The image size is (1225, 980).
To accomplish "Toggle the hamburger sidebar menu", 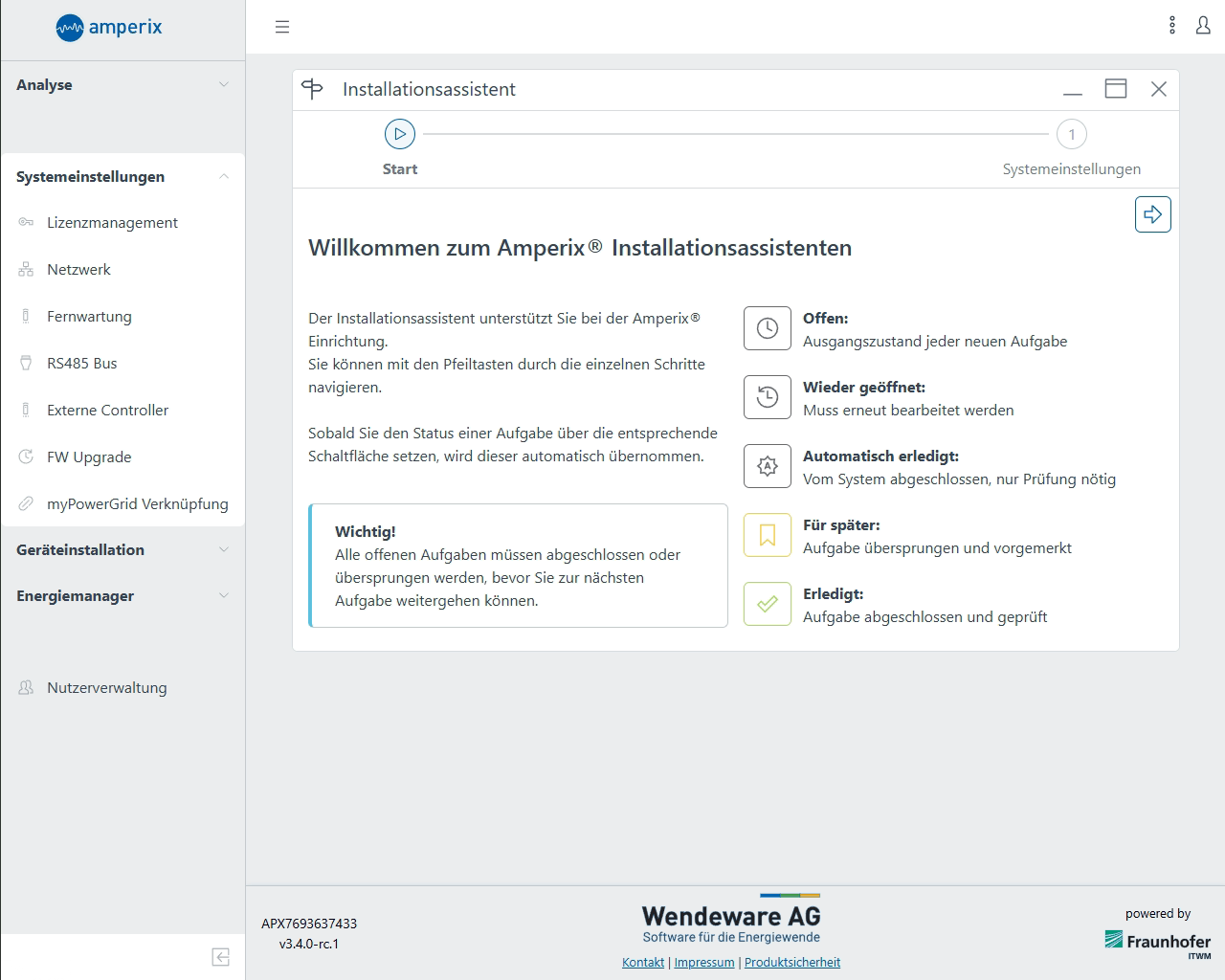I will (x=282, y=27).
